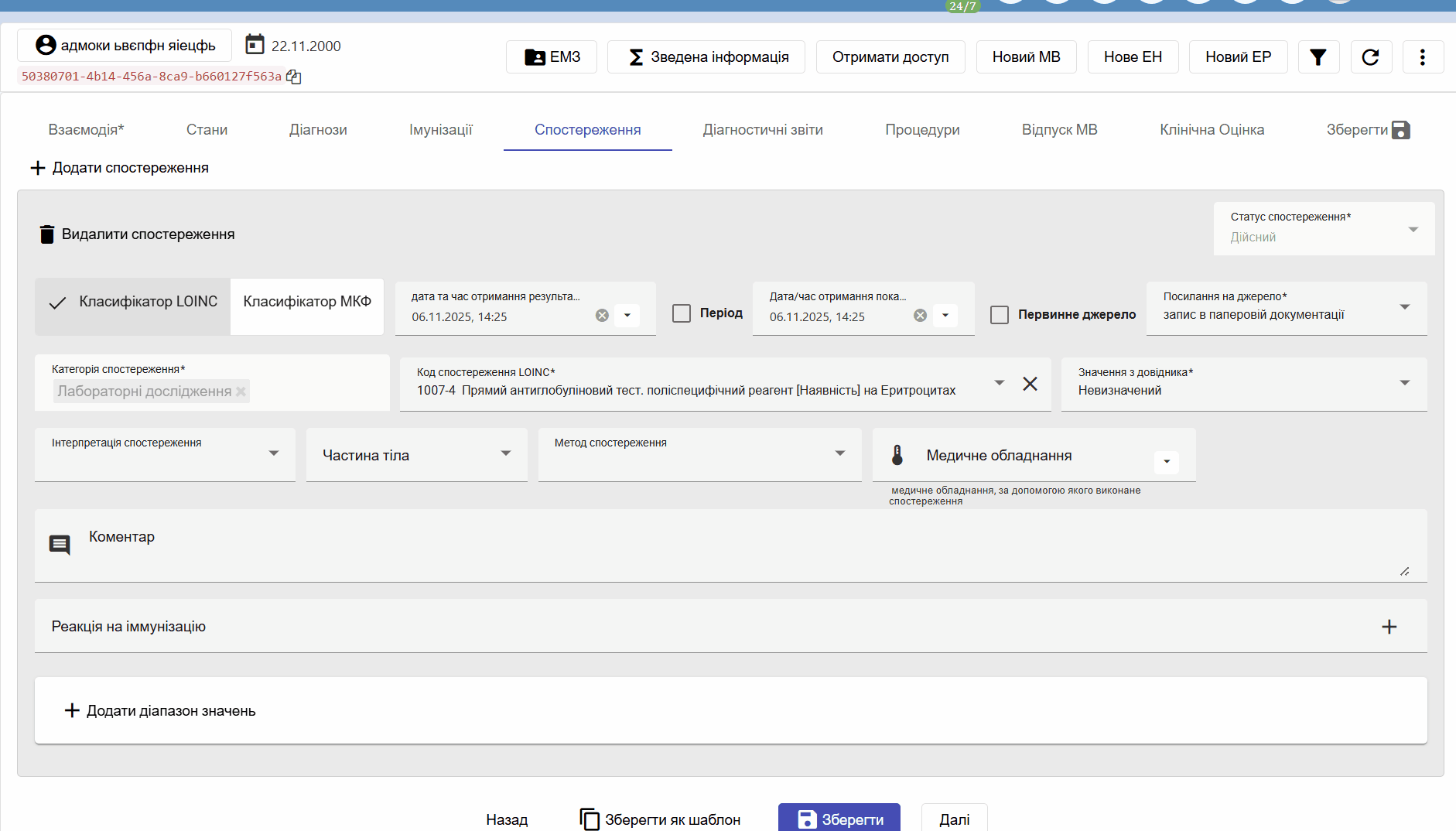The image size is (1456, 831).
Task: Clear the selected LOINC observation code
Action: point(1030,384)
